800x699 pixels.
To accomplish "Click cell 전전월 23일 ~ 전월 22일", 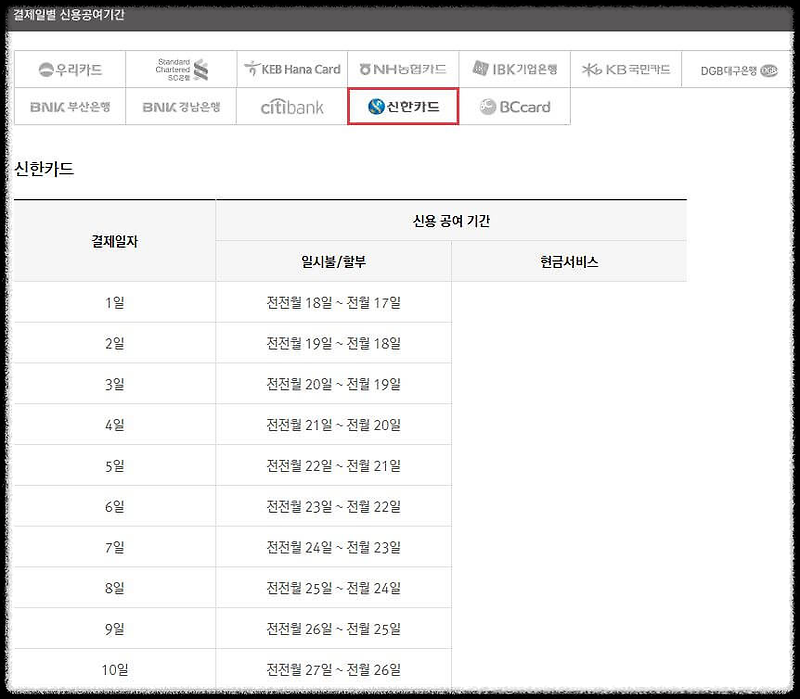I will (x=334, y=506).
